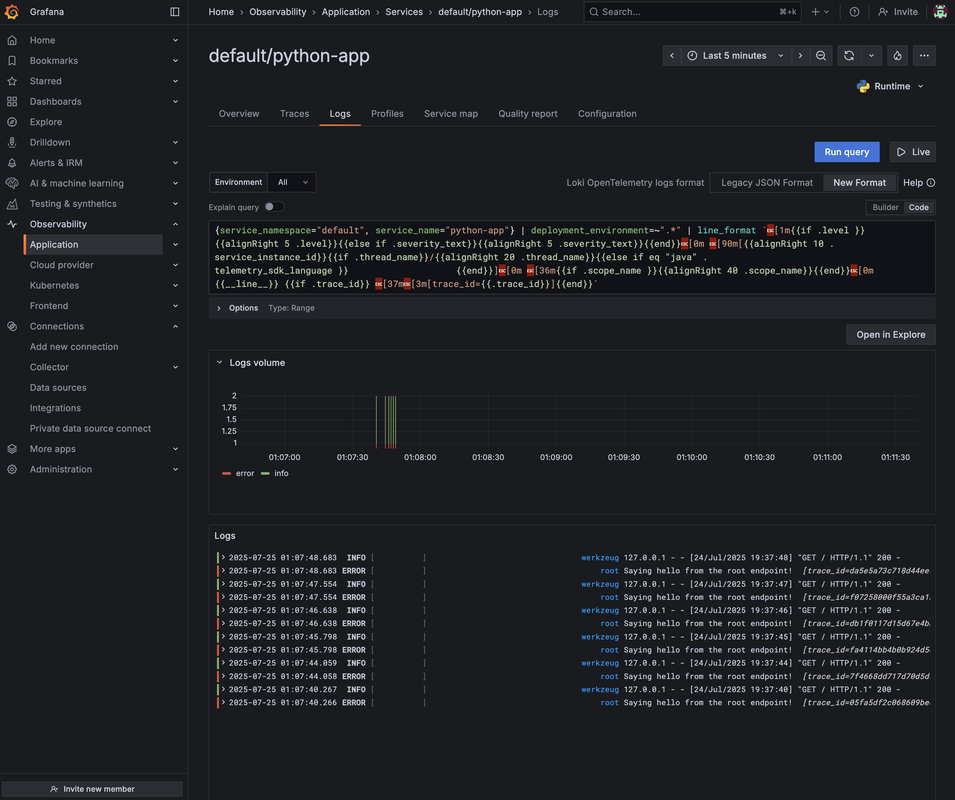
Task: Shift time range forward with right arrow
Action: point(800,55)
